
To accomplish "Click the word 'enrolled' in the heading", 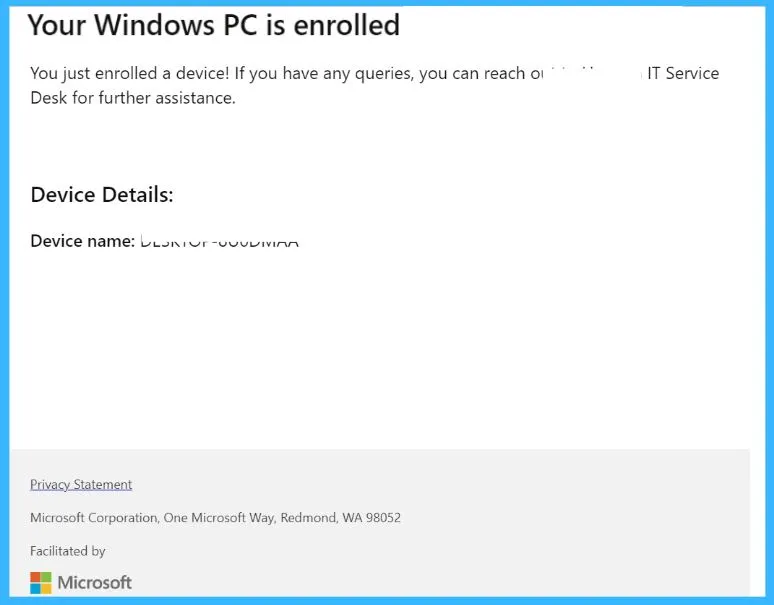I will click(x=346, y=25).
